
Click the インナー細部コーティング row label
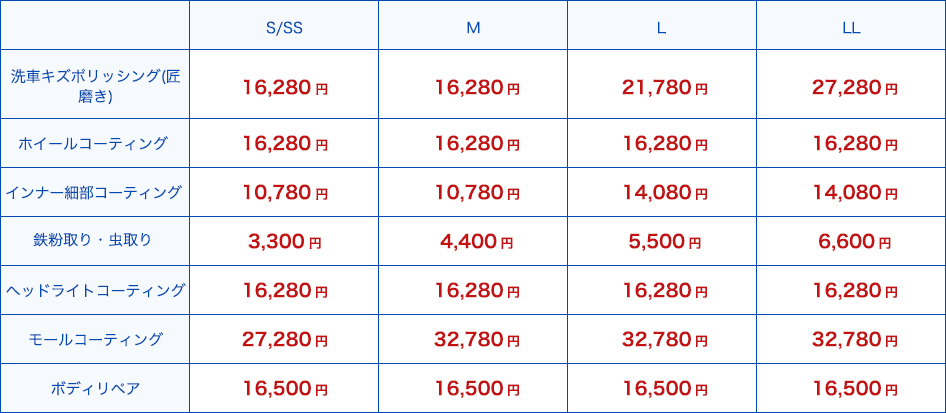(94, 193)
